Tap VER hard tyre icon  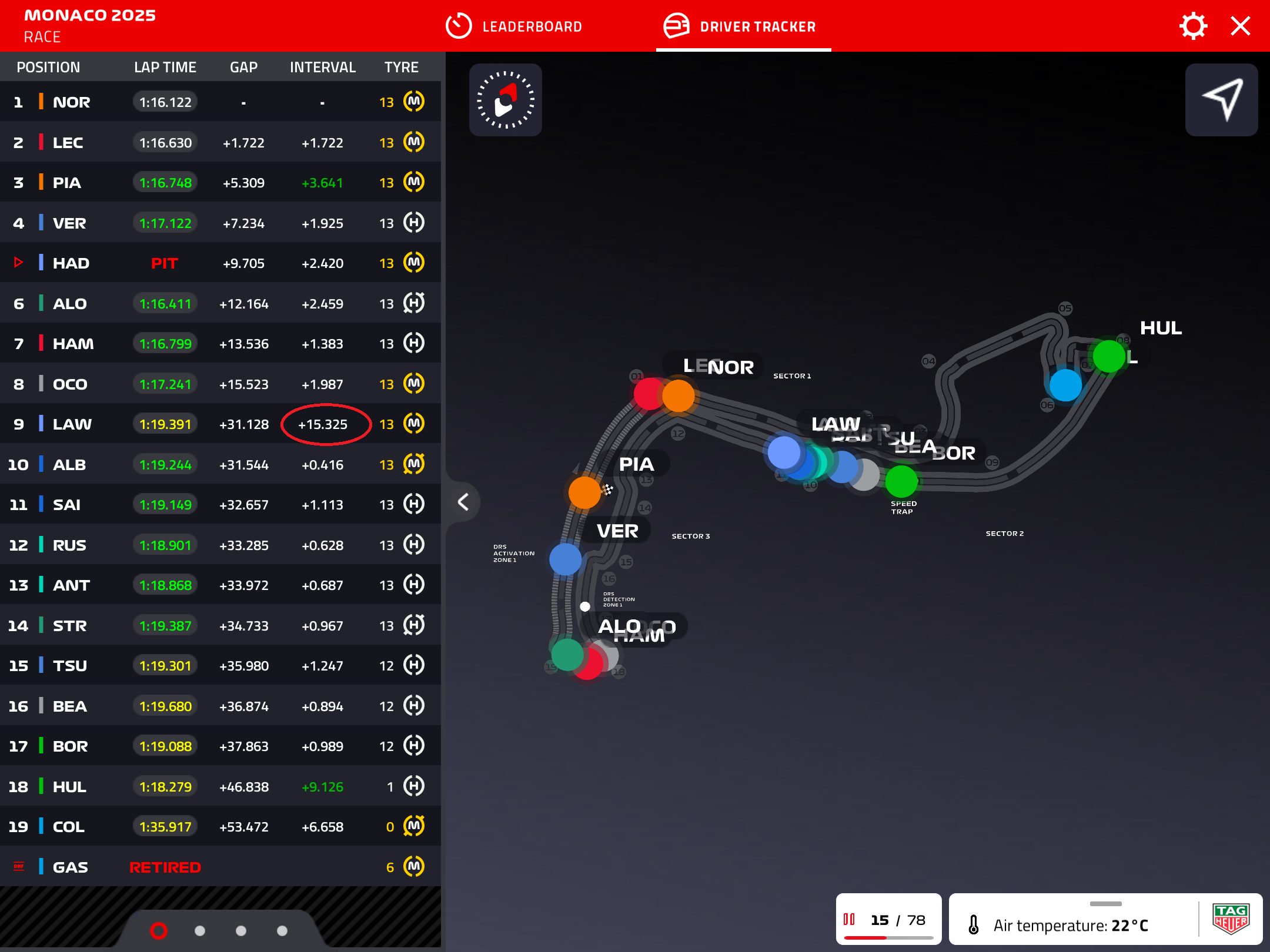[x=414, y=223]
